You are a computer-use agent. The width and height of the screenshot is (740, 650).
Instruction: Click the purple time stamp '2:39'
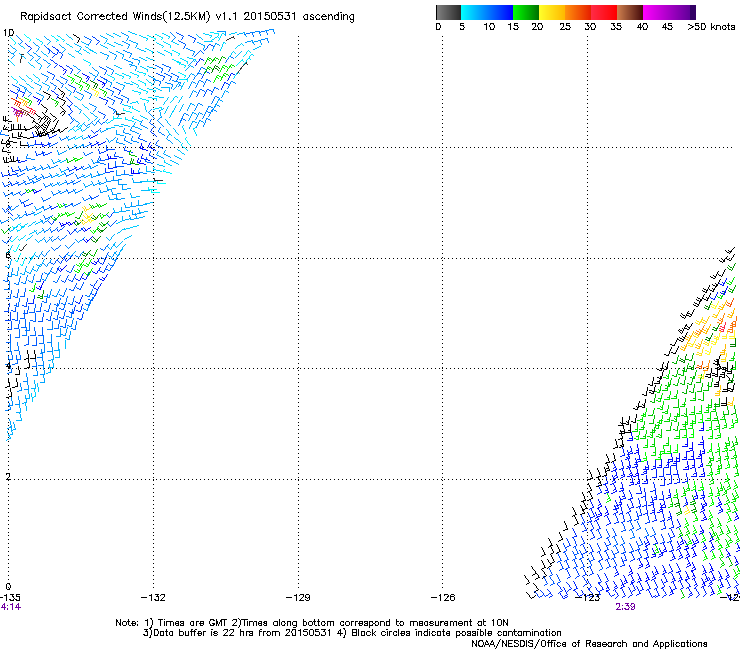(625, 607)
